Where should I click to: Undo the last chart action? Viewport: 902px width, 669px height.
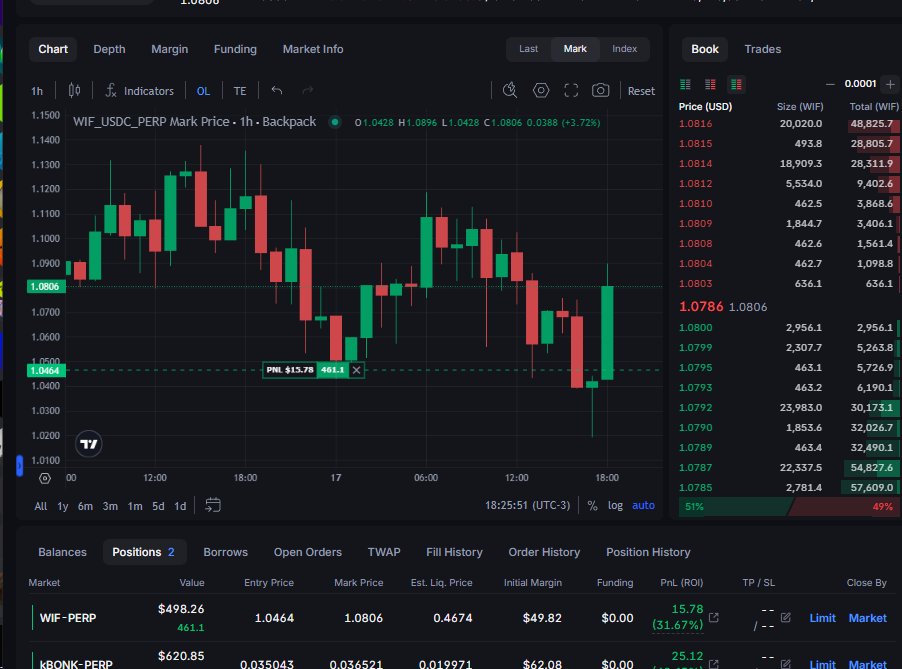pyautogui.click(x=277, y=90)
